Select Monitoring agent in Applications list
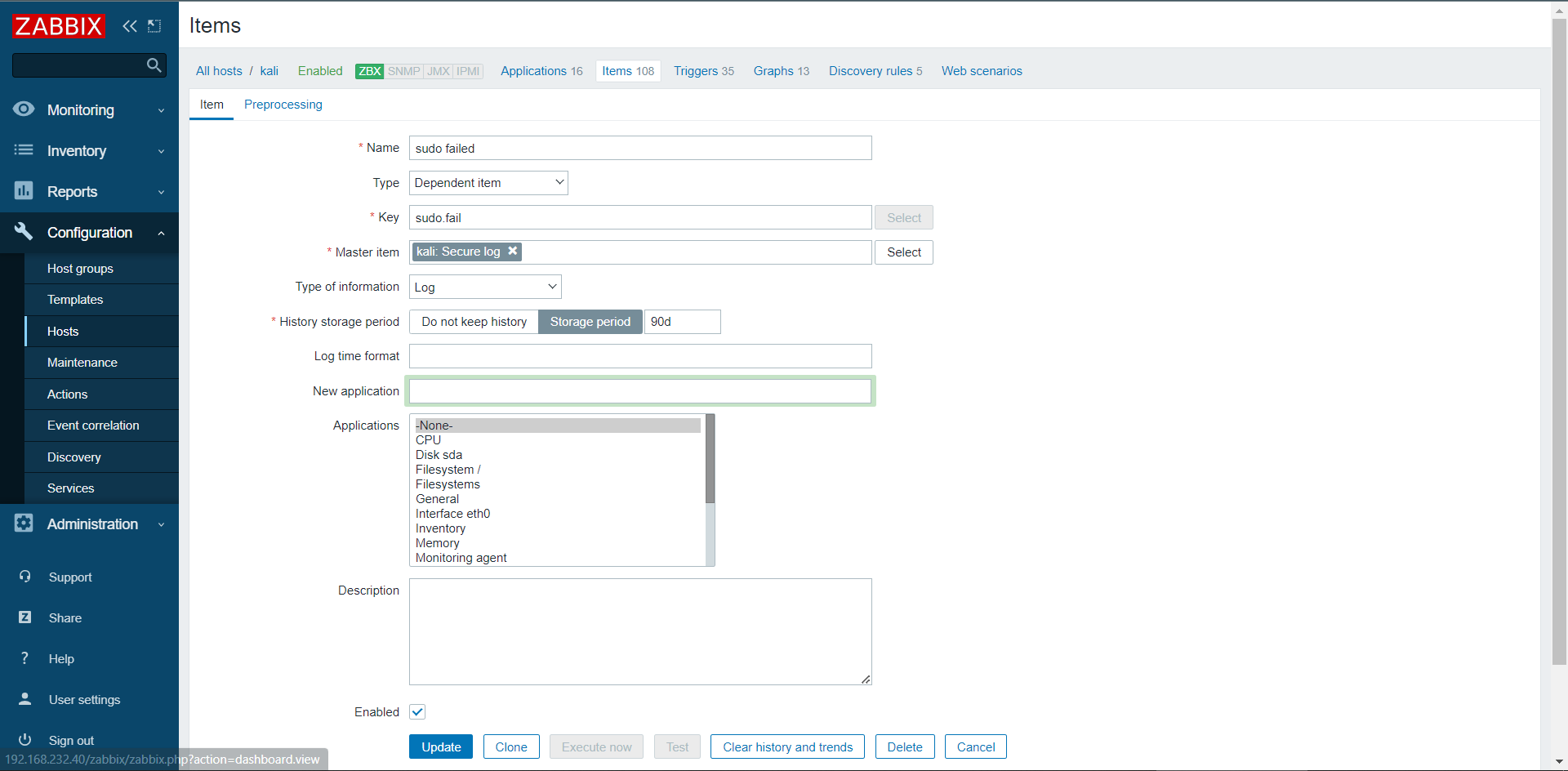Viewport: 1568px width, 771px height. click(558, 558)
